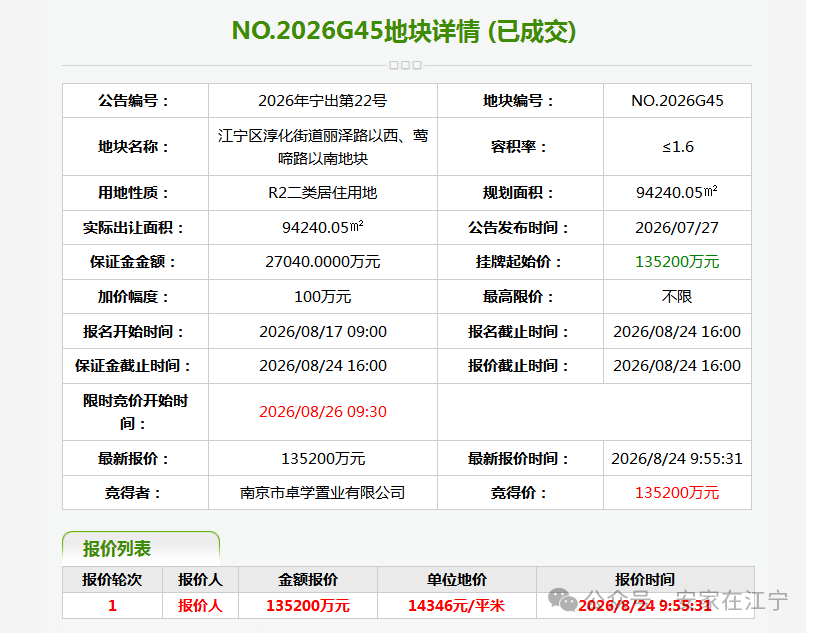Click the red 竞得价 value 135200万元
This screenshot has width=815, height=633.
[x=677, y=493]
